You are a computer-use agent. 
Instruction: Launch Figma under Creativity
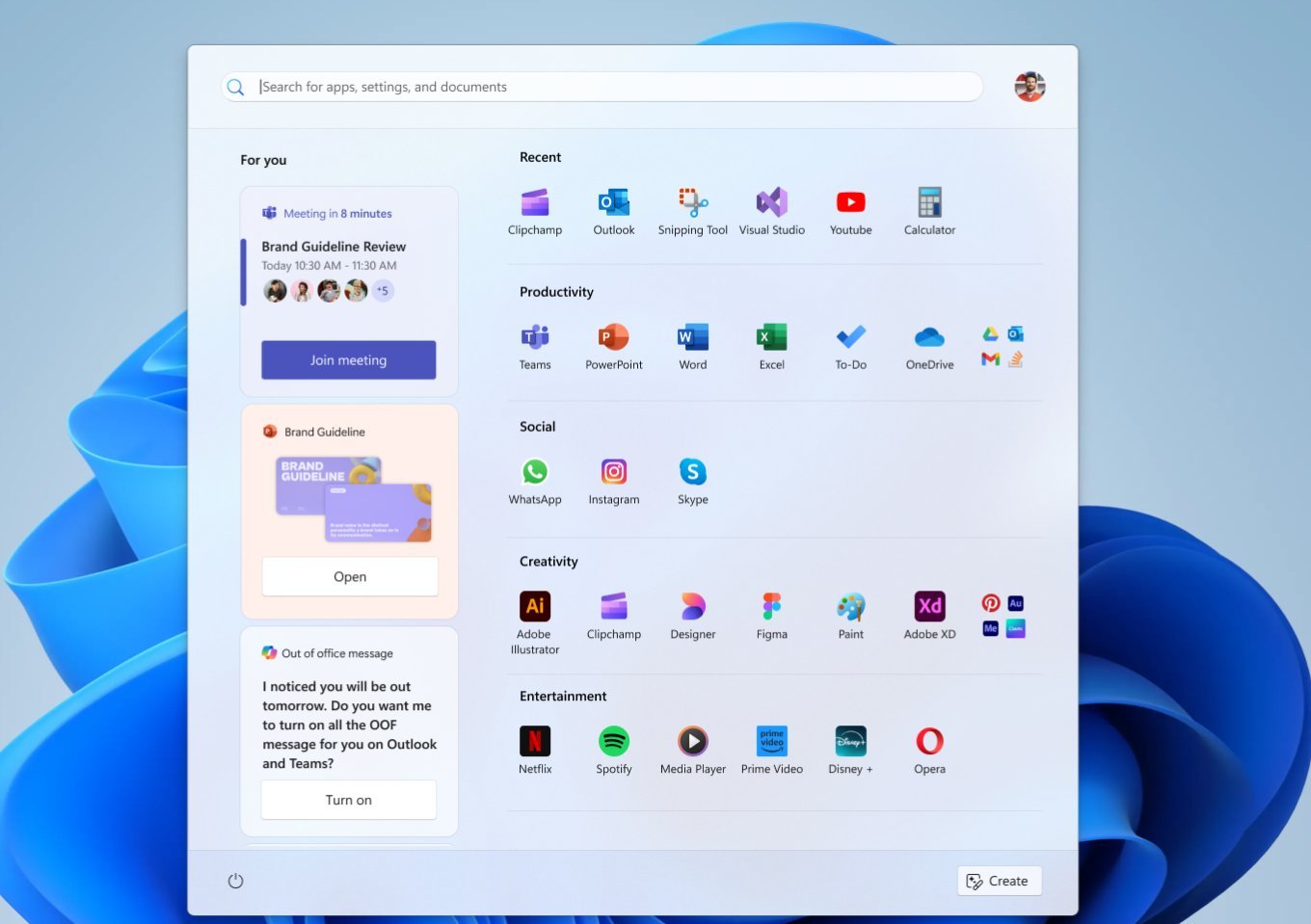tap(772, 607)
